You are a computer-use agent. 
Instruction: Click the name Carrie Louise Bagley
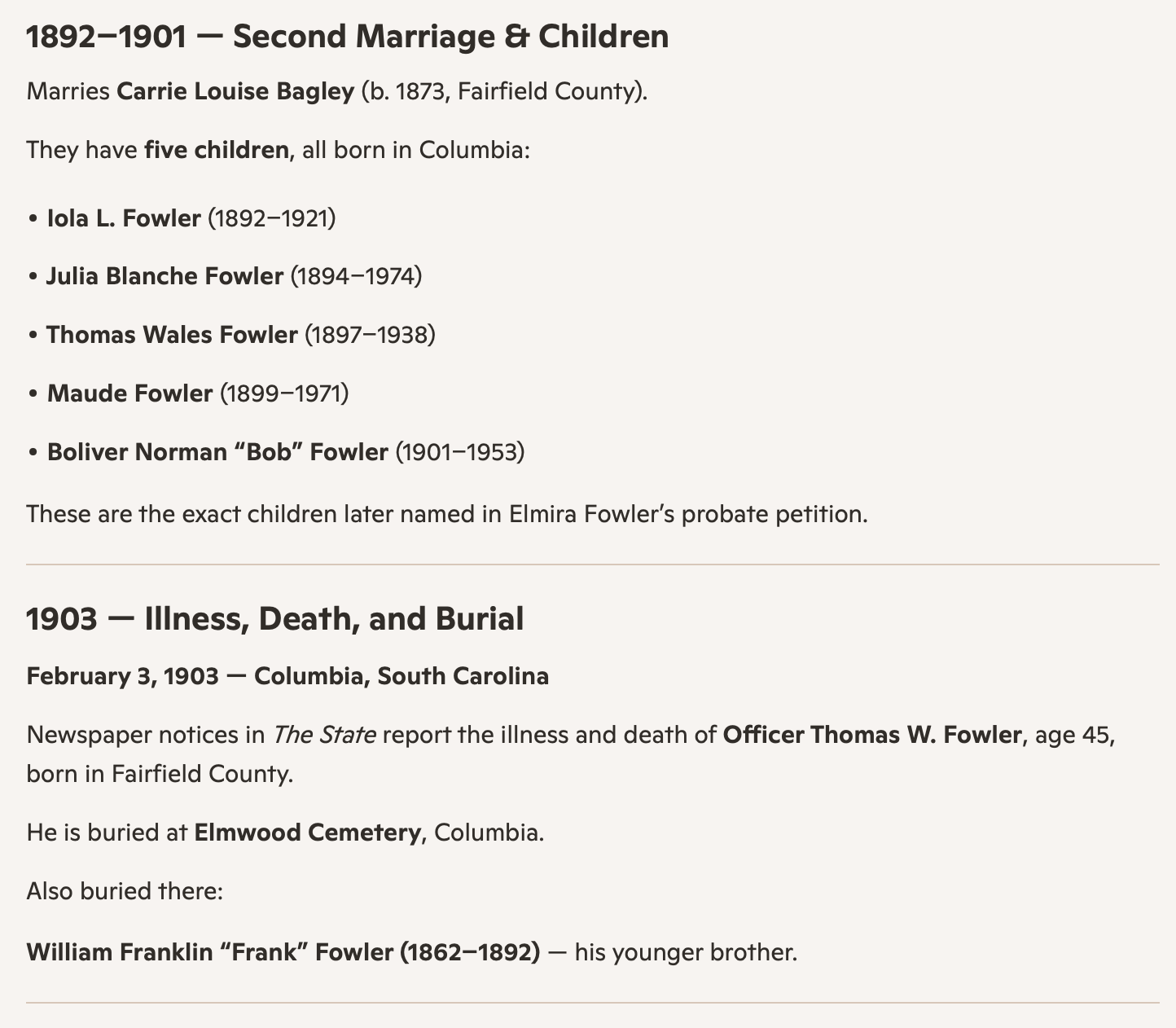tap(235, 91)
